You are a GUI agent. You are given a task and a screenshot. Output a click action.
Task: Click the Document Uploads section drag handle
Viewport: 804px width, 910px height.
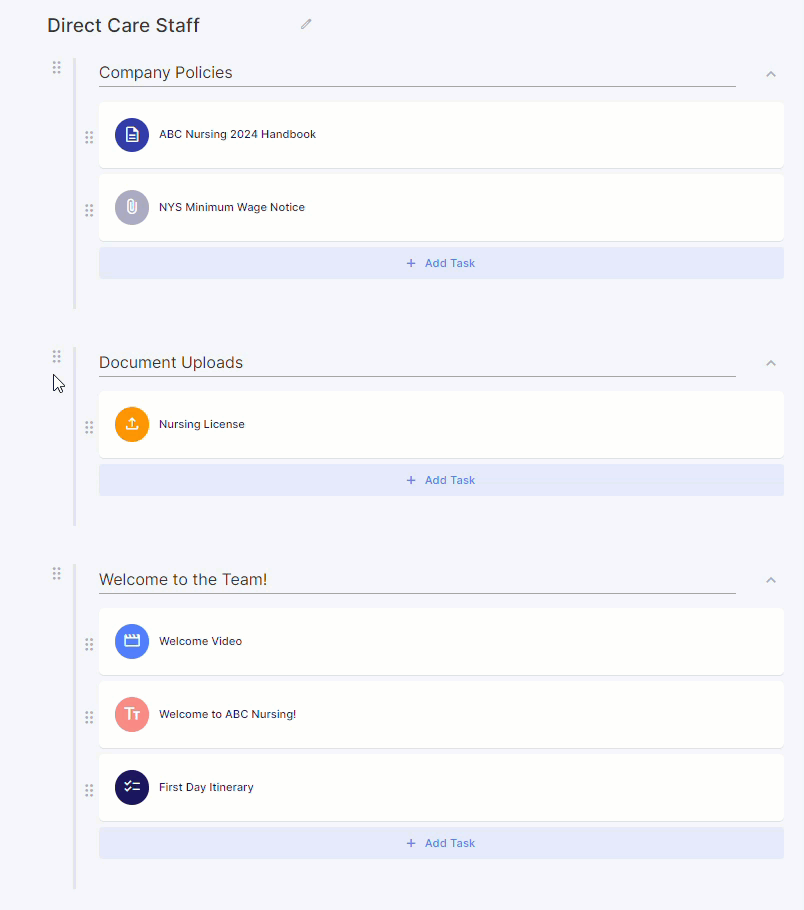[56, 356]
